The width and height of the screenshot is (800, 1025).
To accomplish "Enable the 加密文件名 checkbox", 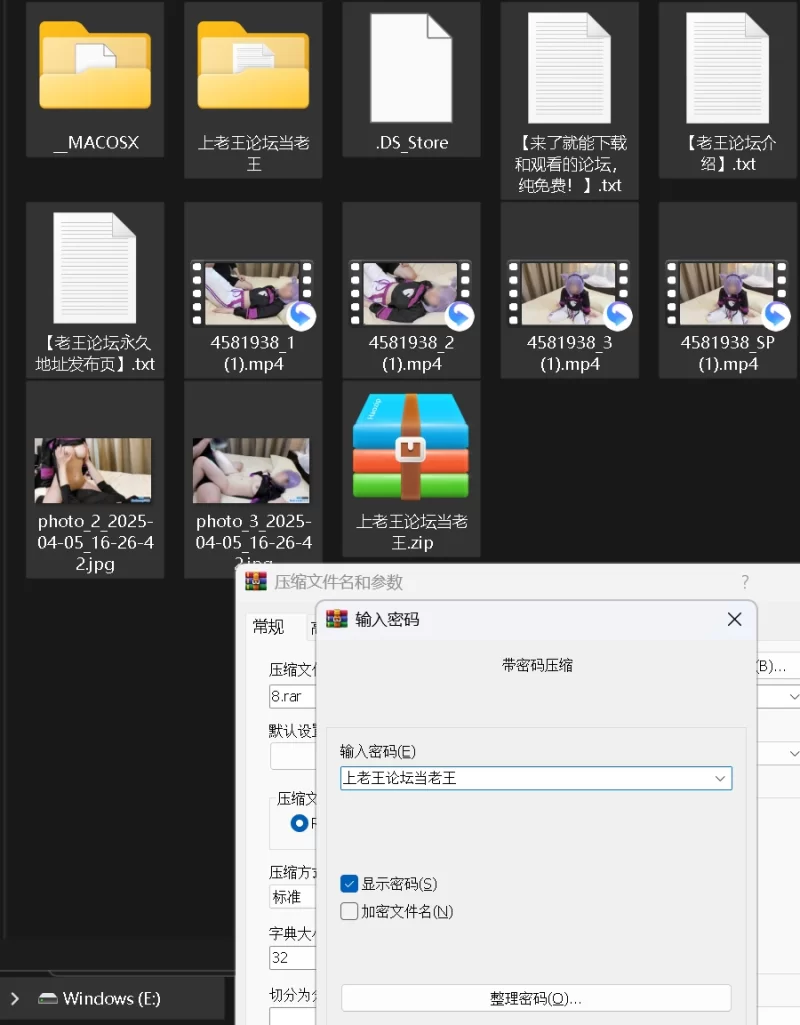I will pyautogui.click(x=349, y=911).
